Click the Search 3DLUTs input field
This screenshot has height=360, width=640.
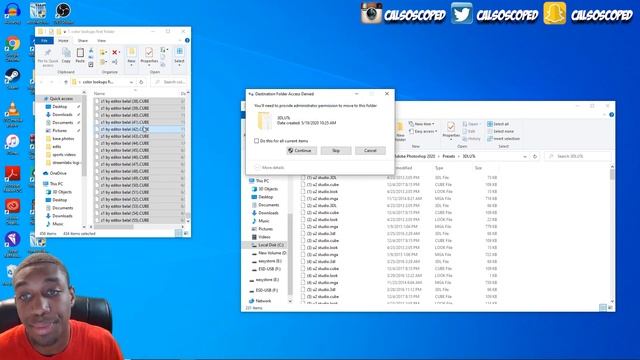578,156
